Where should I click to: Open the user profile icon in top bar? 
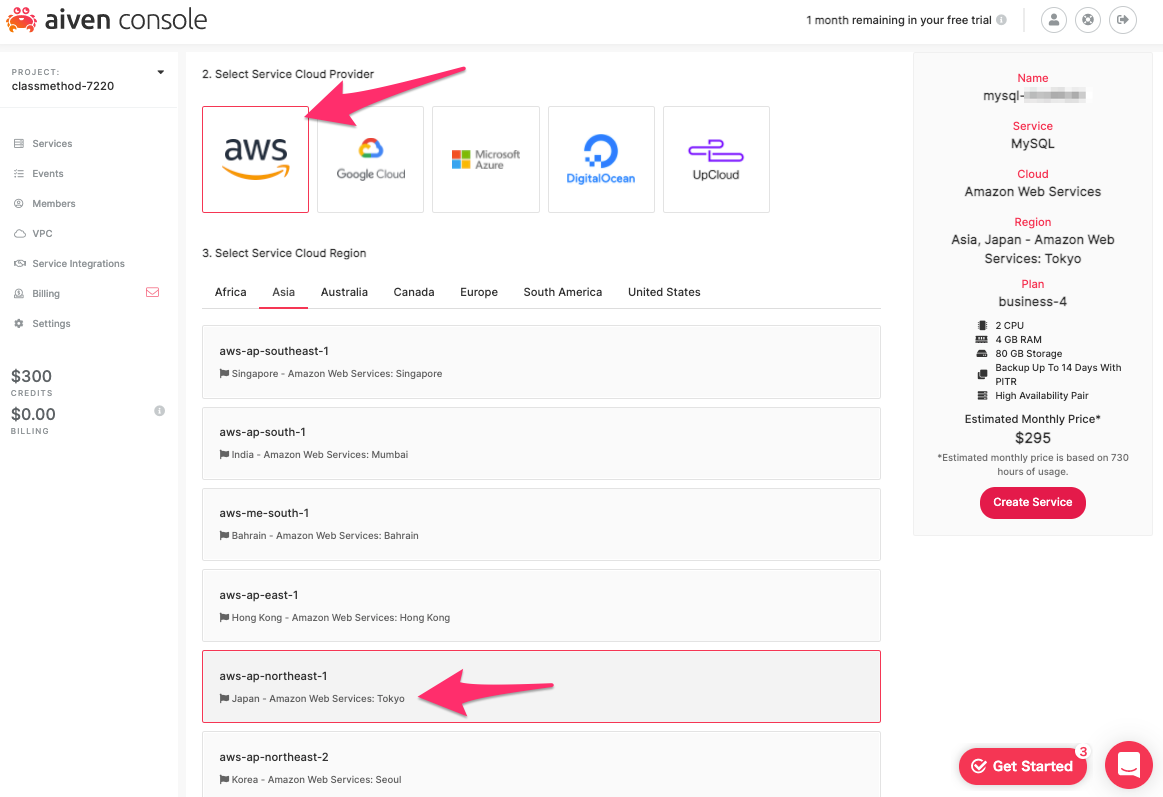(1053, 19)
